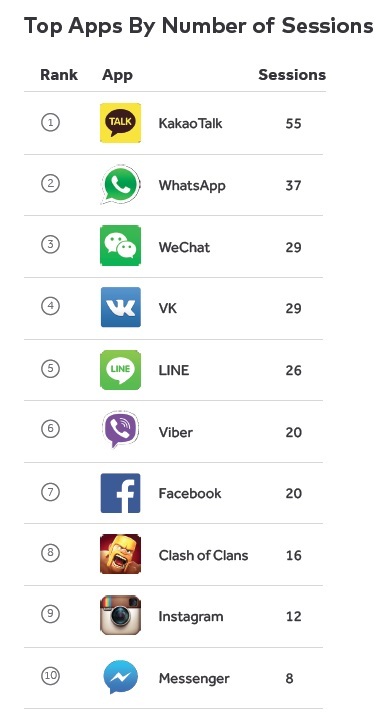The height and width of the screenshot is (723, 391).
Task: Open the Instagram camera icon
Action: (x=120, y=615)
